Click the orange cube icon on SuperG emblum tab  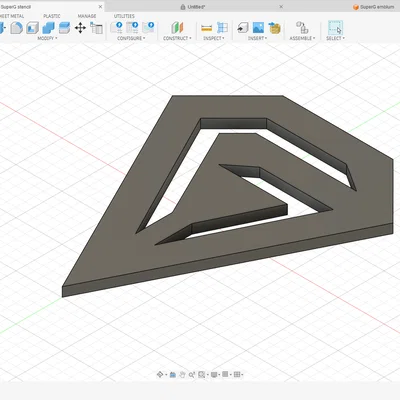click(x=356, y=7)
